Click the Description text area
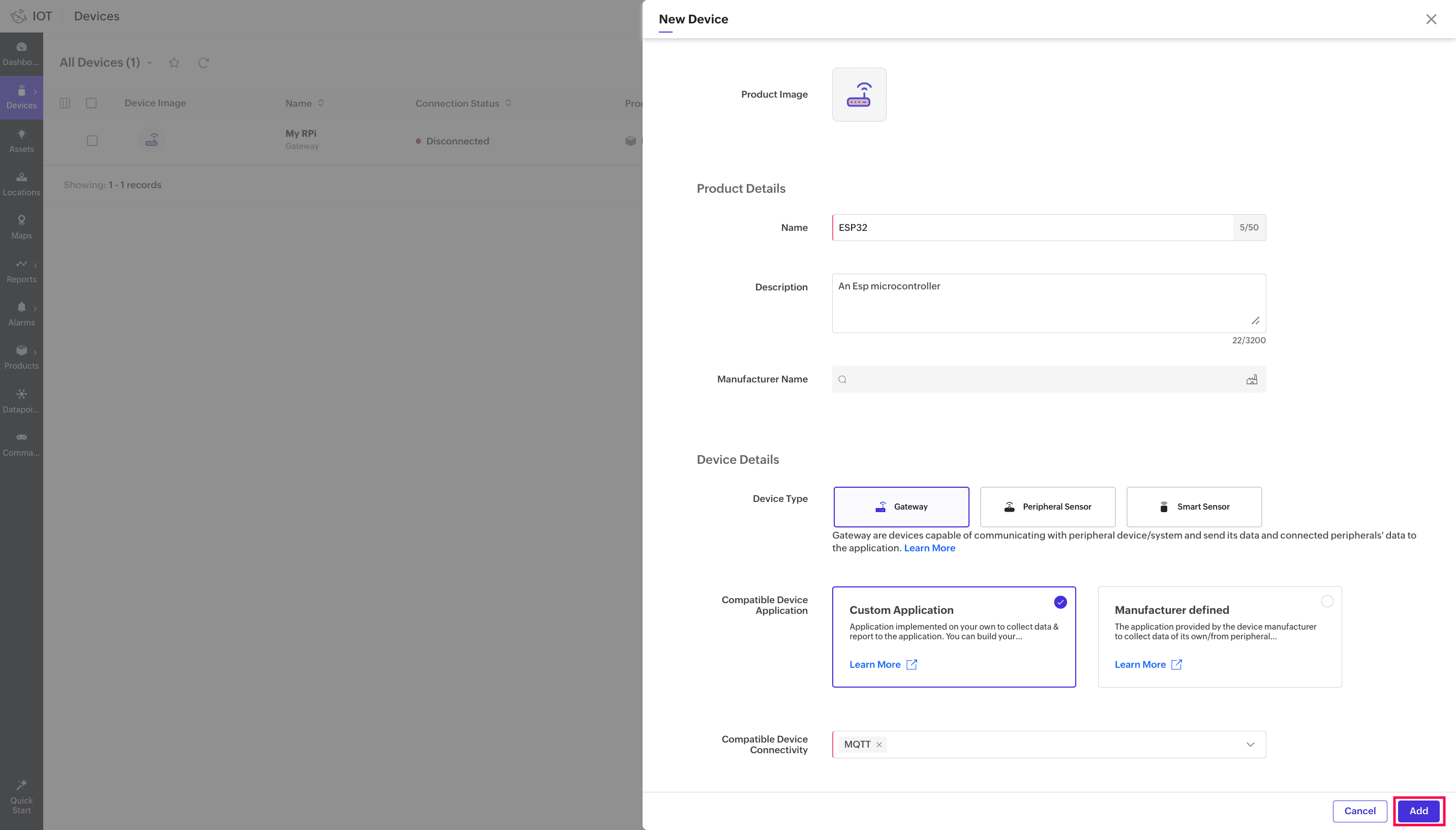Screen dimensions: 1456x830 click(1048, 303)
